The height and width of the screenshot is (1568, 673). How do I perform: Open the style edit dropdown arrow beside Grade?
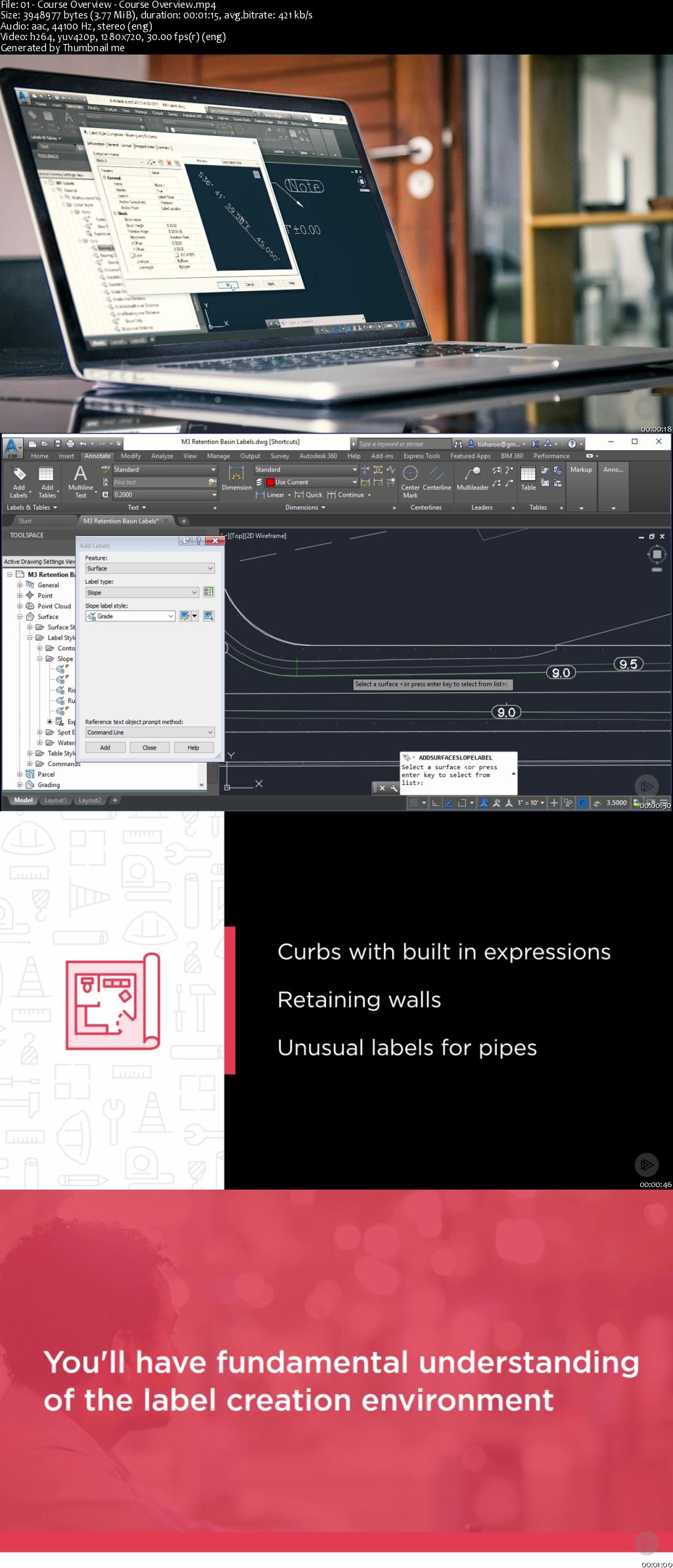[195, 616]
